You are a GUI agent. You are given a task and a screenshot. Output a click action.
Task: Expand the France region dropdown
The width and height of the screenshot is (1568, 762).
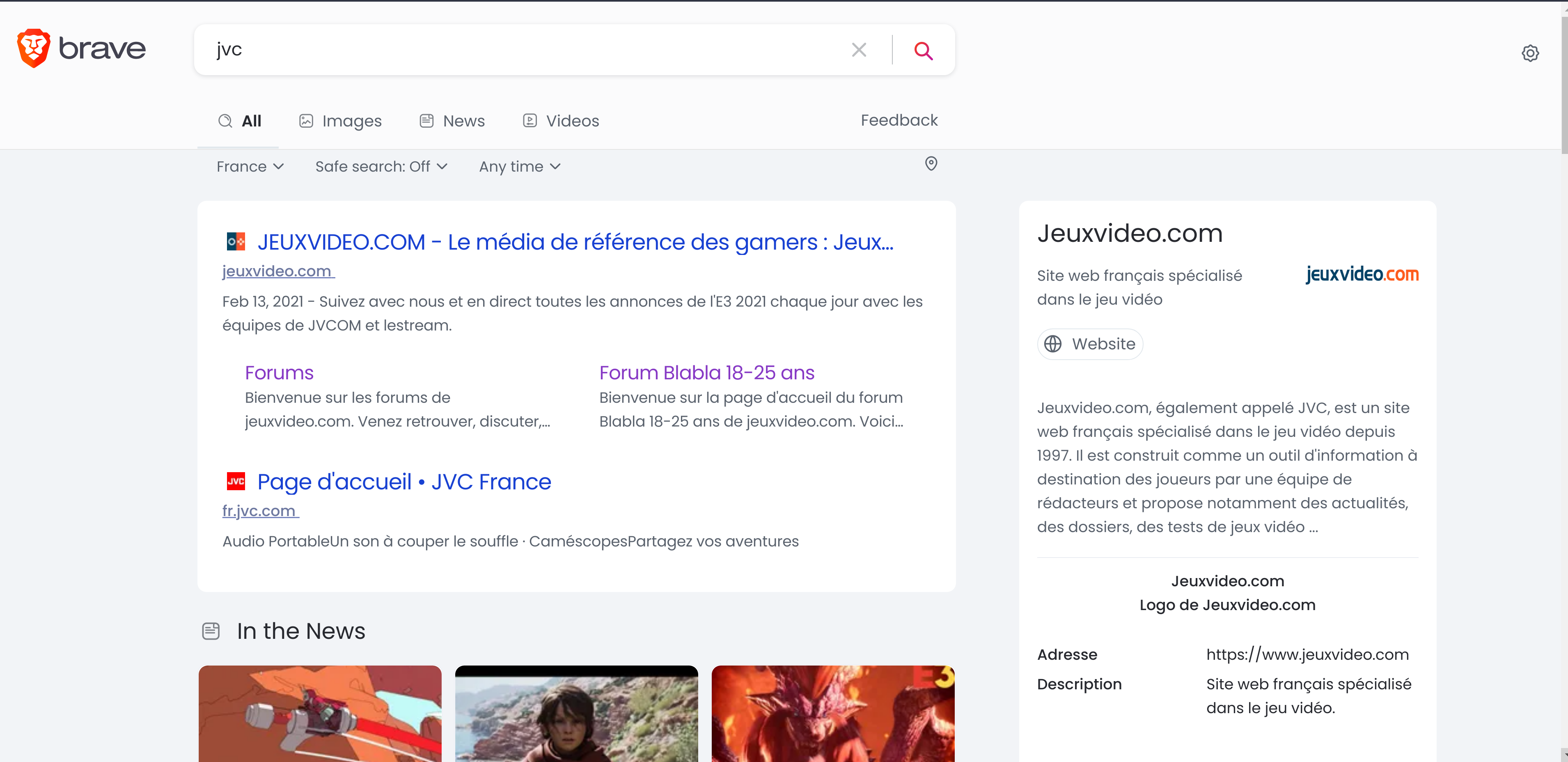[x=250, y=167]
